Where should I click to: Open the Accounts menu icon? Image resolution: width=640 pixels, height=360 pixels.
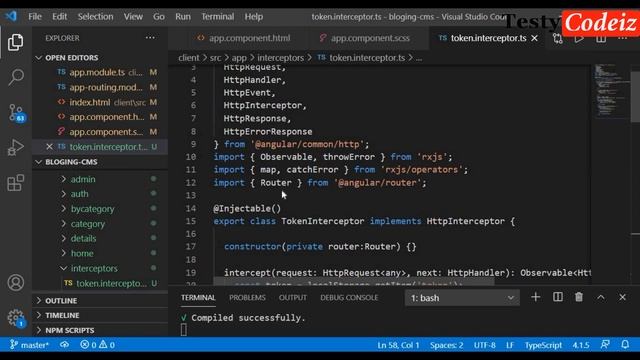[16, 282]
